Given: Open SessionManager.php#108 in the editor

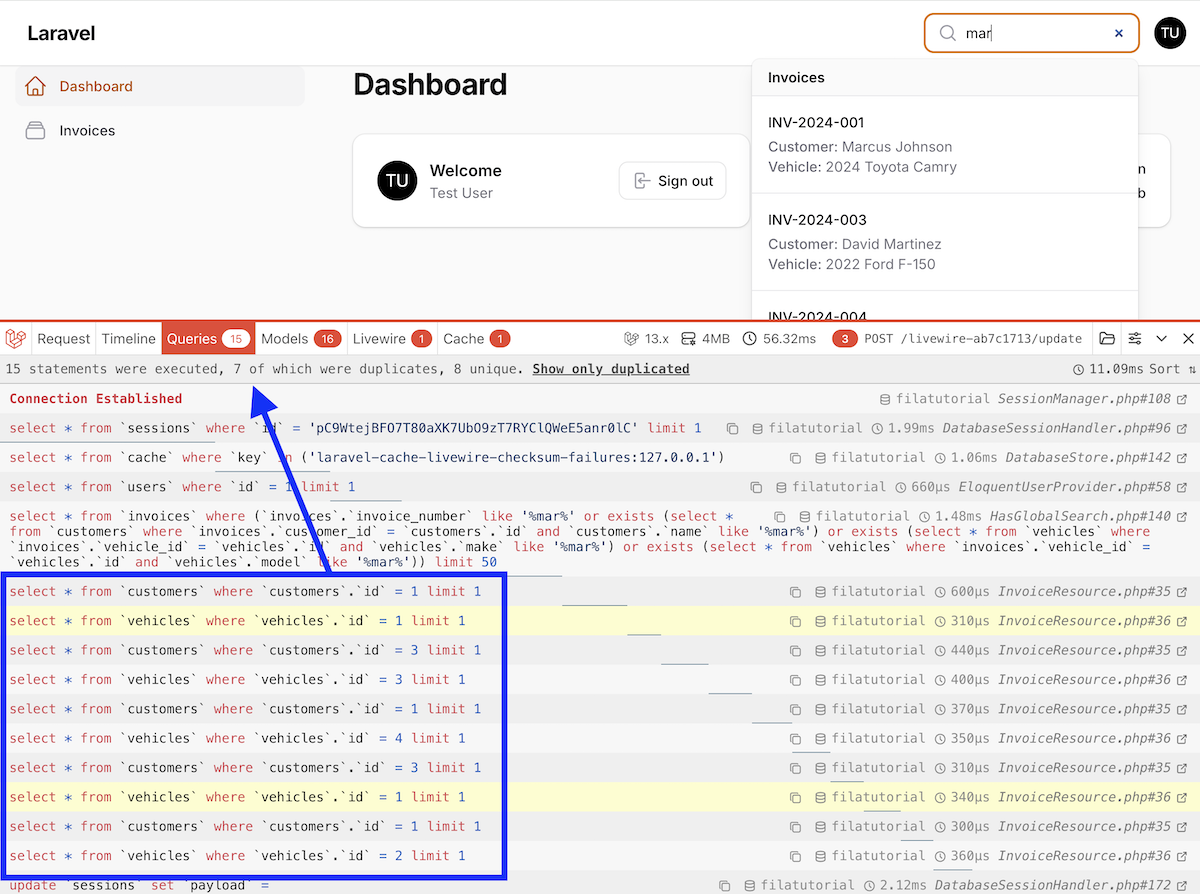Looking at the screenshot, I should pos(1183,399).
